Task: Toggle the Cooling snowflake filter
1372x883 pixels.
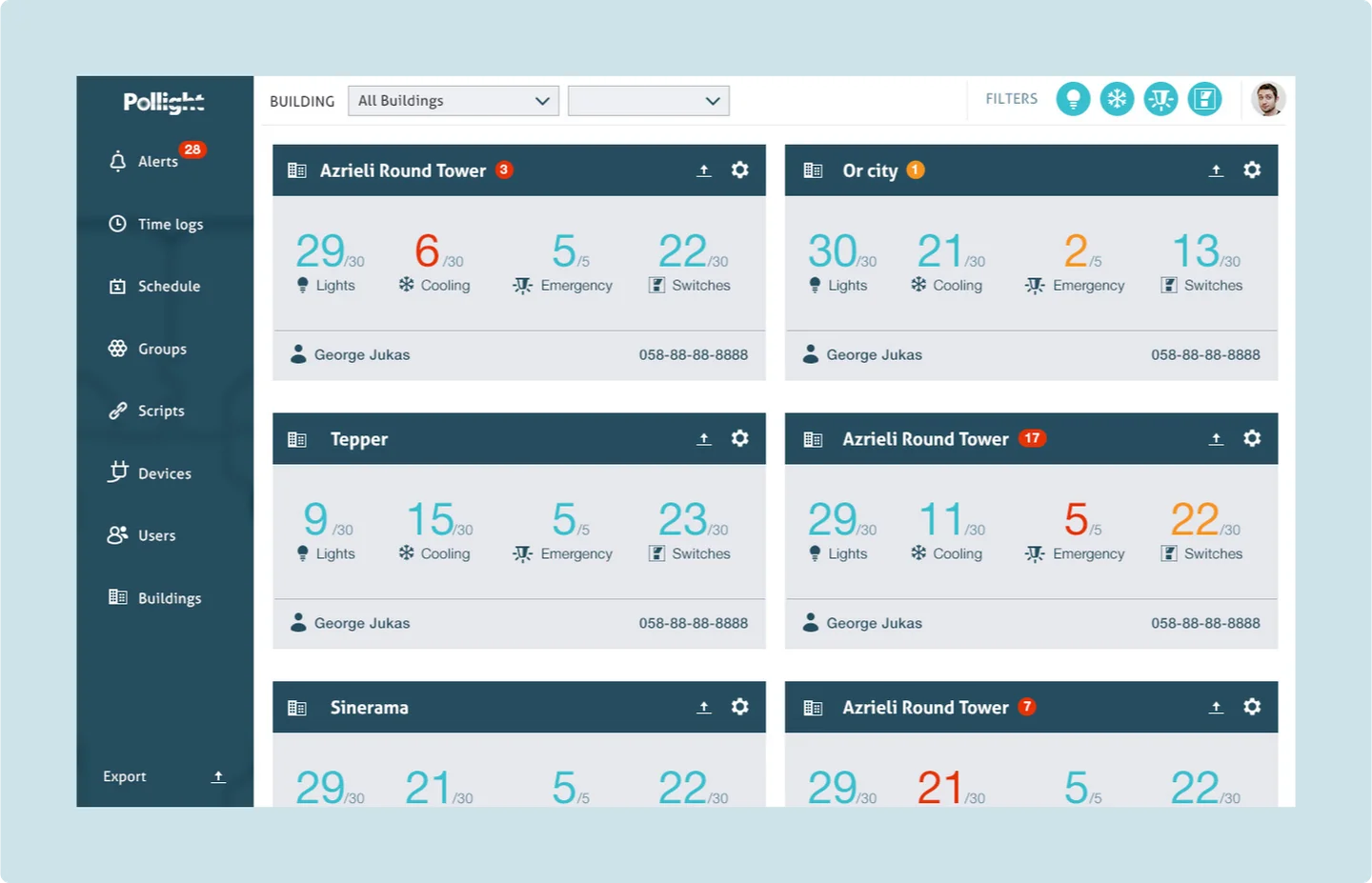Action: point(1117,99)
